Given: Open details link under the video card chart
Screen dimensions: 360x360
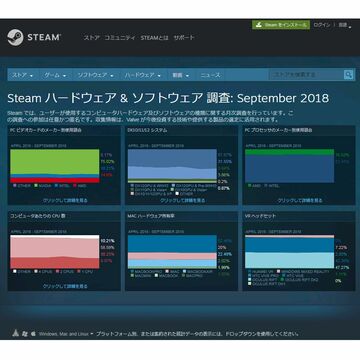Looking at the screenshot, I should click(65, 200).
